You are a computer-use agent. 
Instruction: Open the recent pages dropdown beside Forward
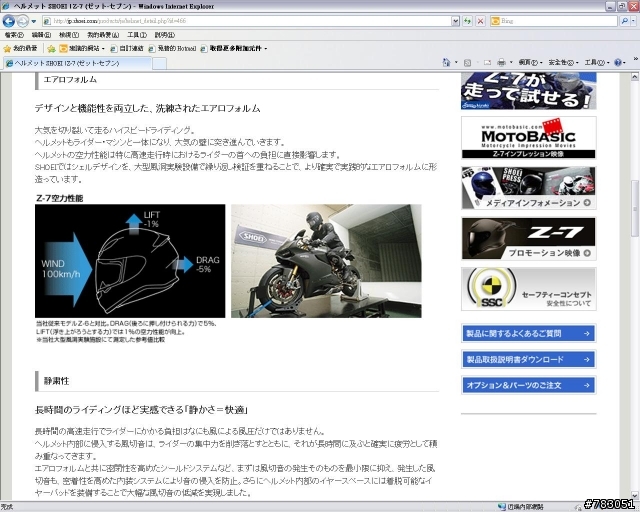[x=34, y=21]
